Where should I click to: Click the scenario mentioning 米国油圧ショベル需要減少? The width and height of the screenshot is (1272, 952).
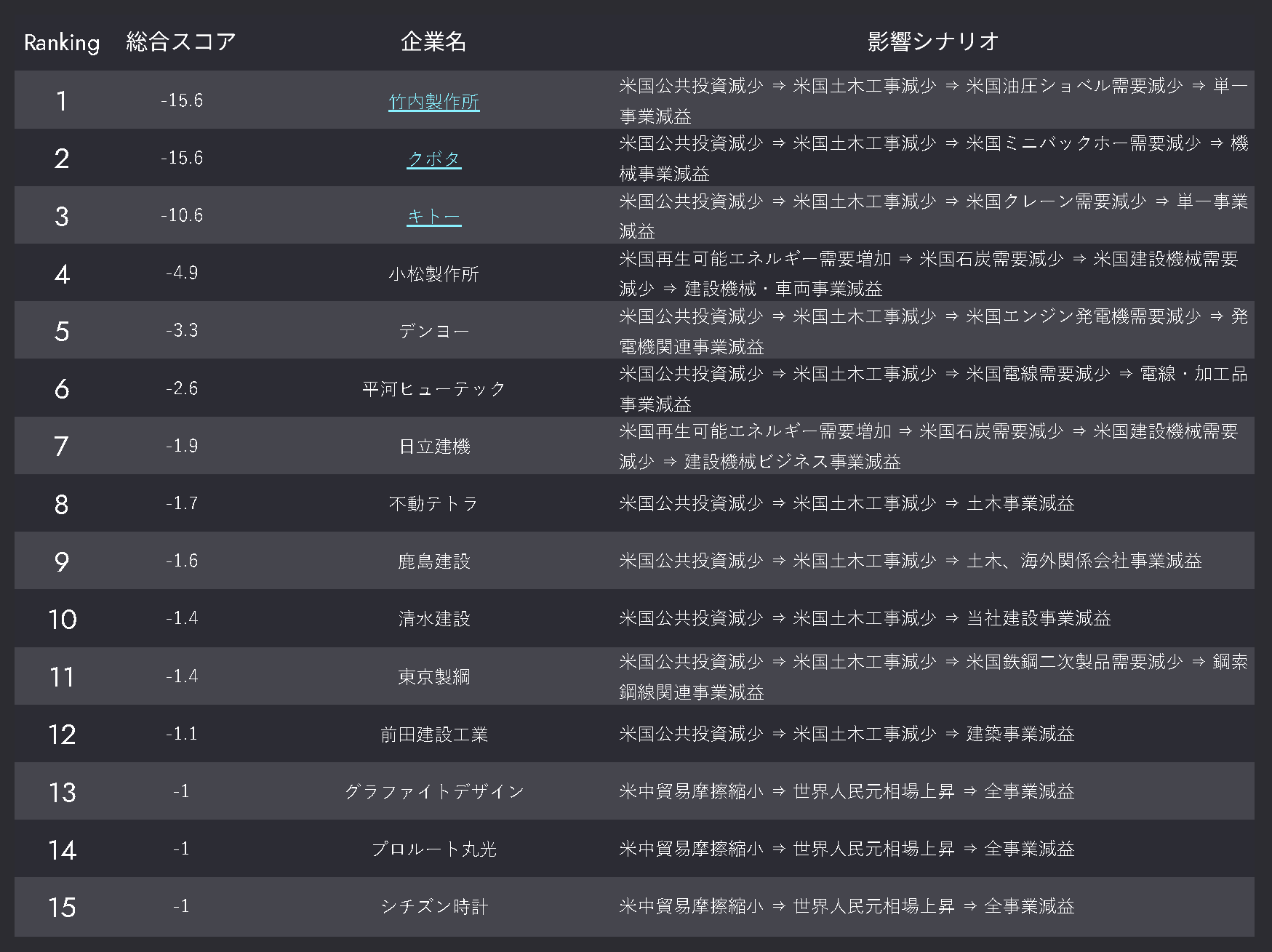pos(933,100)
